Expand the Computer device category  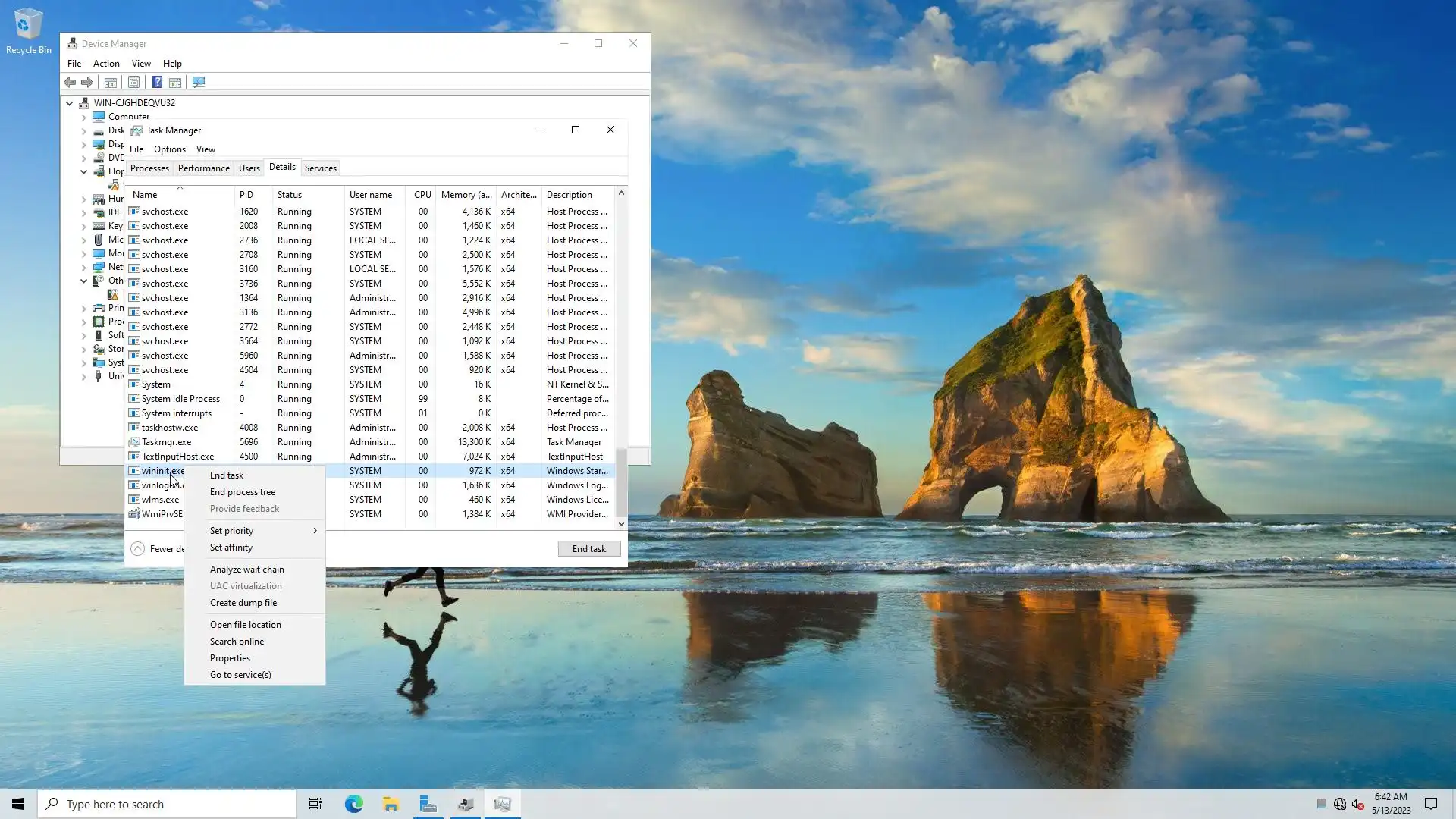[83, 117]
